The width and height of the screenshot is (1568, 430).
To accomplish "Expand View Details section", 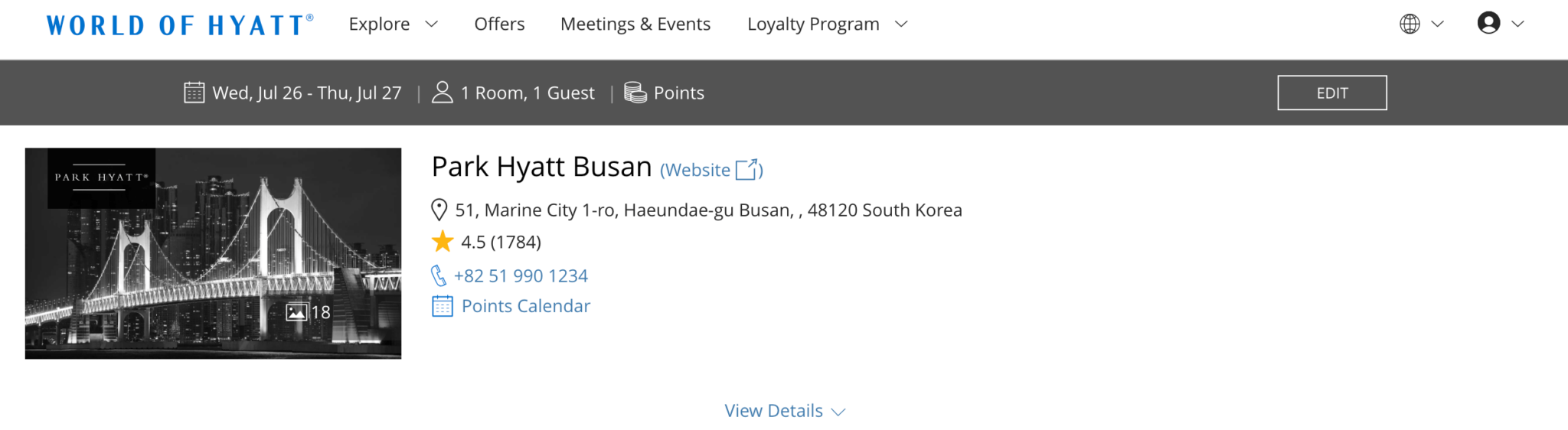I will (x=784, y=411).
